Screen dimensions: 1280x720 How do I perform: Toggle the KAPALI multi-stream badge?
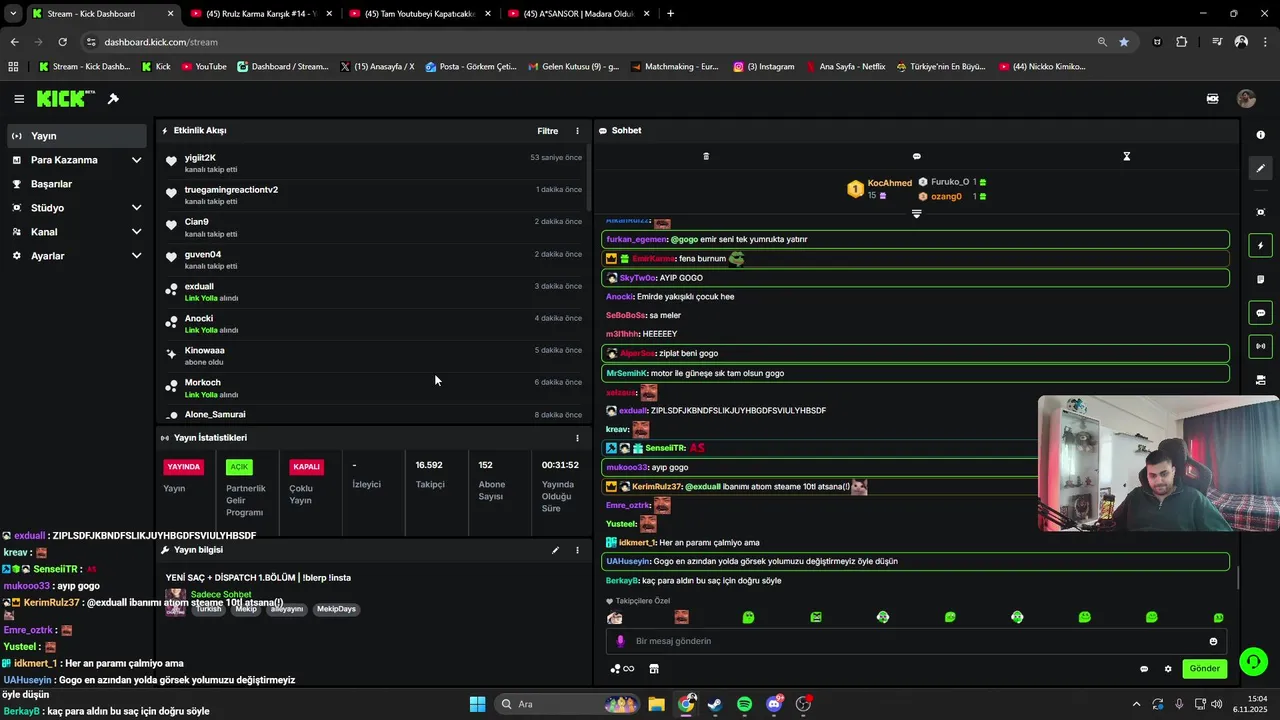pos(306,467)
